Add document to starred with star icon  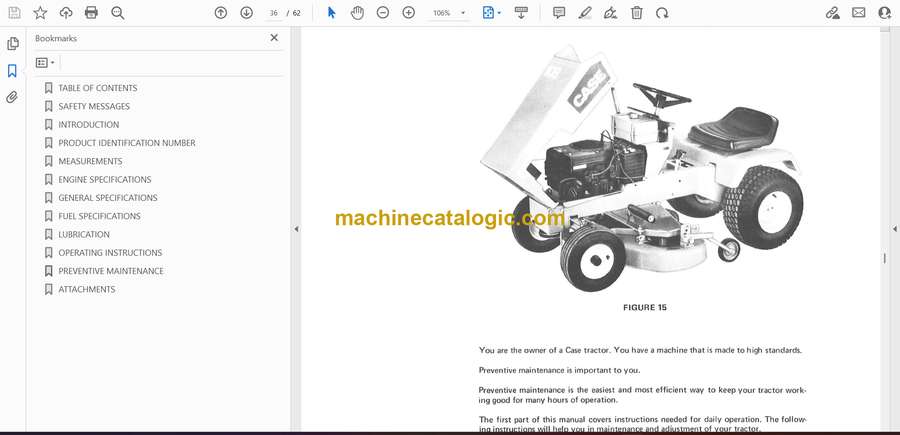(40, 13)
